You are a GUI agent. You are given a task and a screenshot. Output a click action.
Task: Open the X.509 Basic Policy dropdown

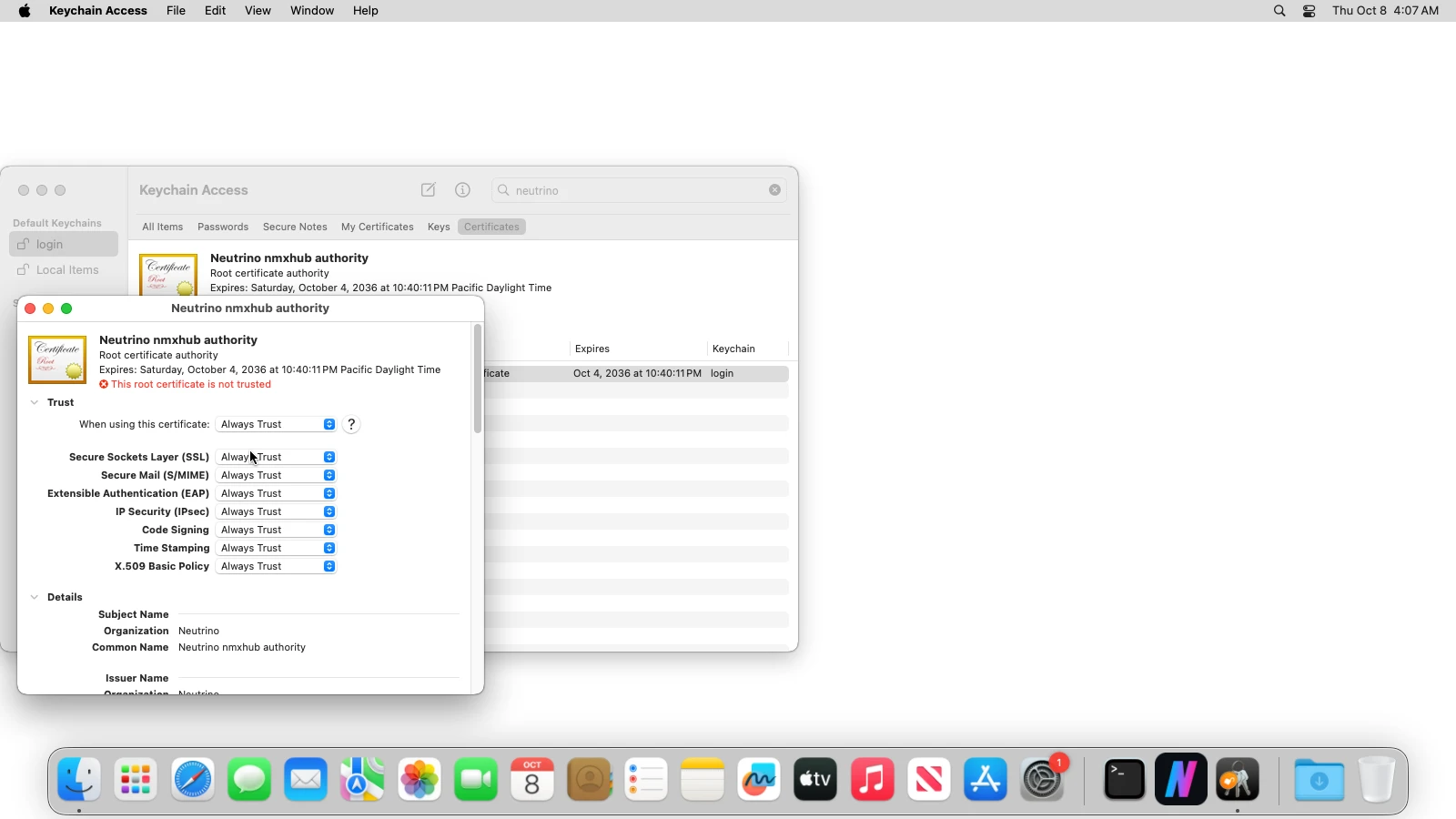coord(277,566)
